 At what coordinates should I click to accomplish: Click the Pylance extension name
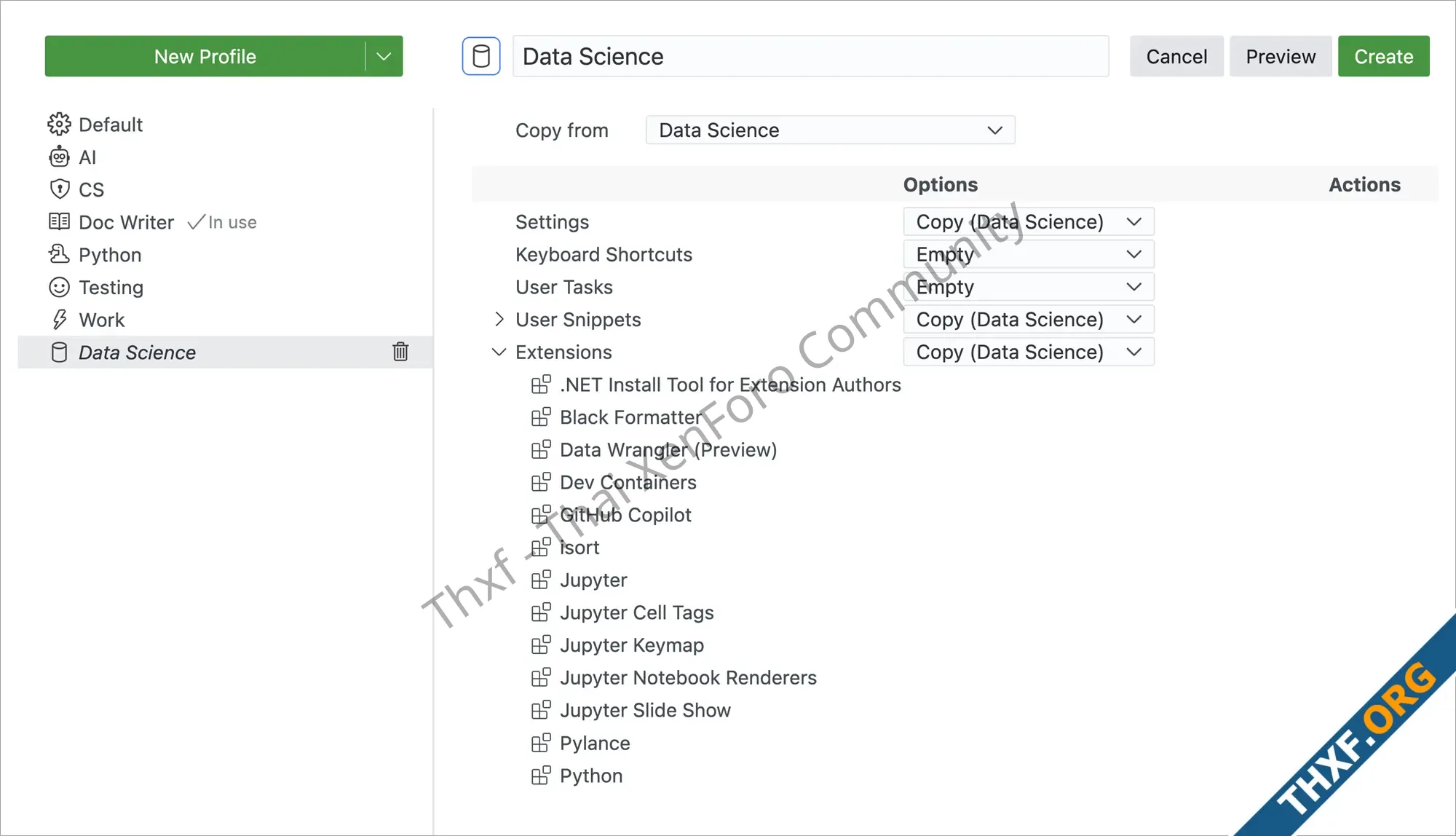(x=595, y=743)
